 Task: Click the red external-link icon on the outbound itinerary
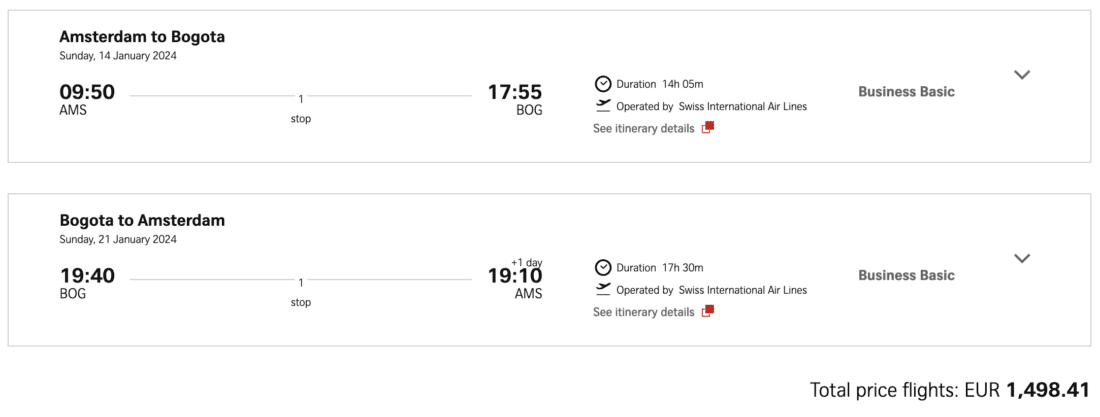pyautogui.click(x=707, y=128)
